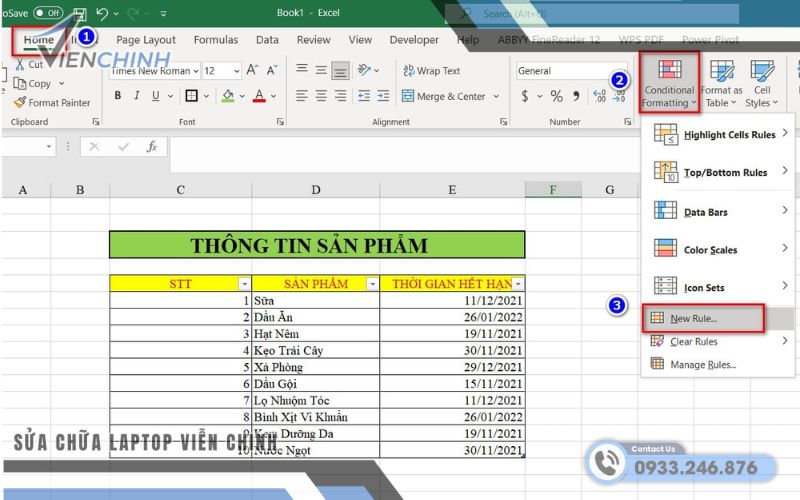Select the cell 'Bình Xịt Vi Khuẩn'
800x500 pixels.
[x=315, y=417]
